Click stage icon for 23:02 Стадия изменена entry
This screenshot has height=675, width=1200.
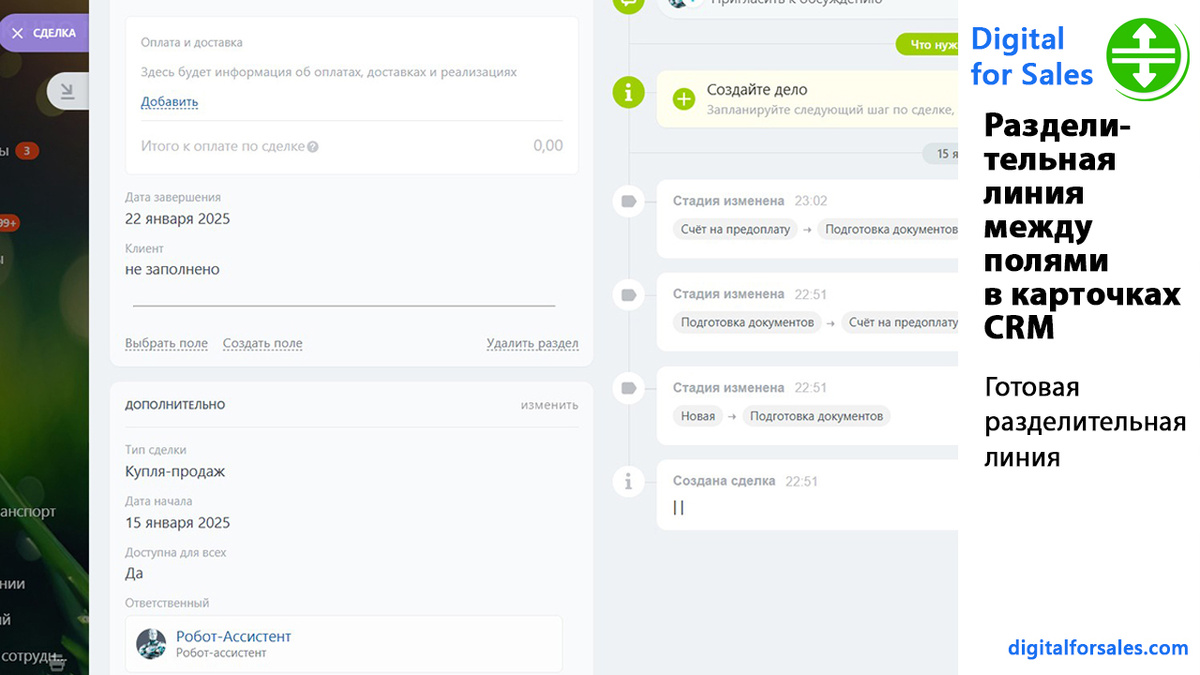pyautogui.click(x=628, y=202)
